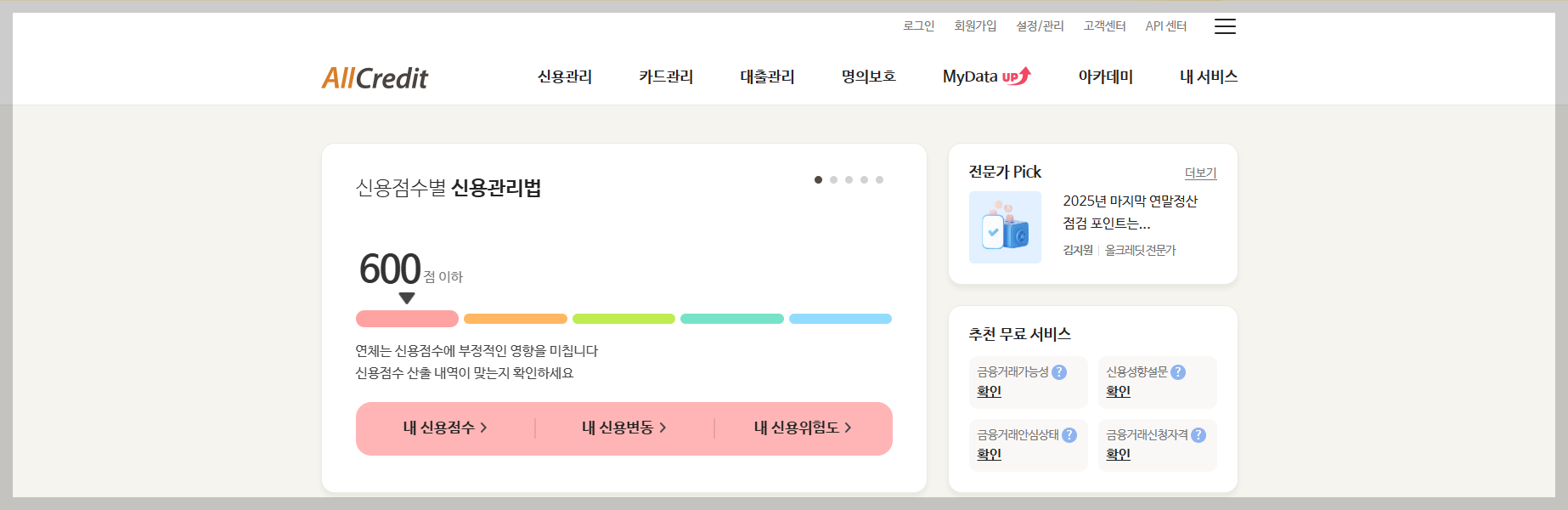Select the first carousel dot

point(818,179)
